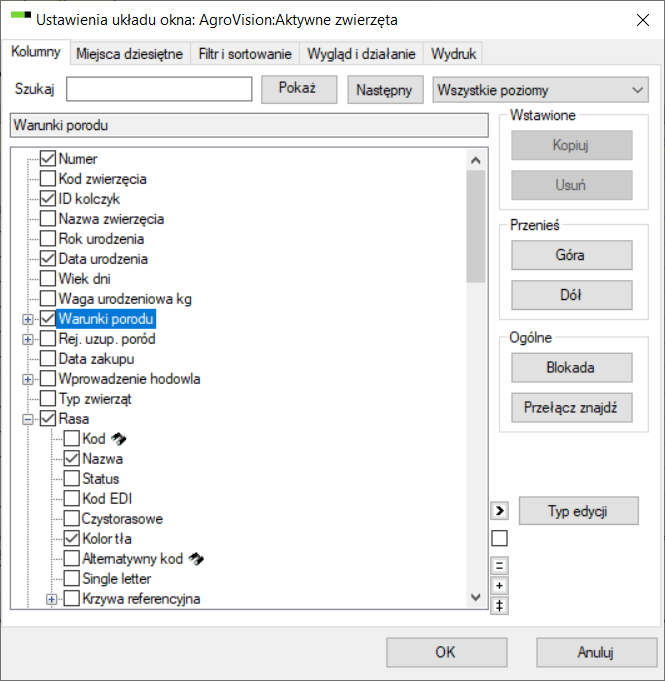Enable the Kod zwierzęcia checkbox

click(48, 179)
